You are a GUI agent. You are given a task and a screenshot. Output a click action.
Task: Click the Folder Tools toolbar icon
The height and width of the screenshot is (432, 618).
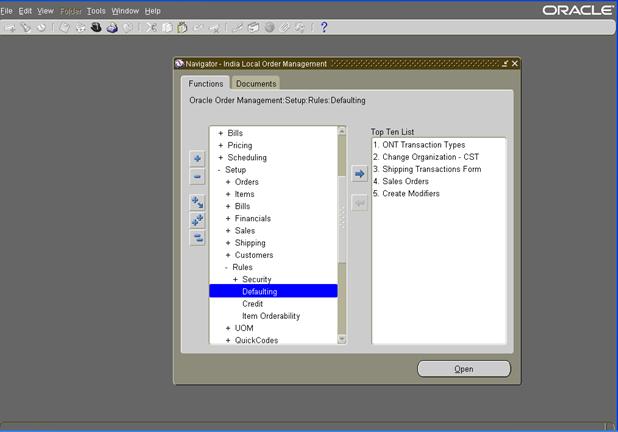coord(300,28)
